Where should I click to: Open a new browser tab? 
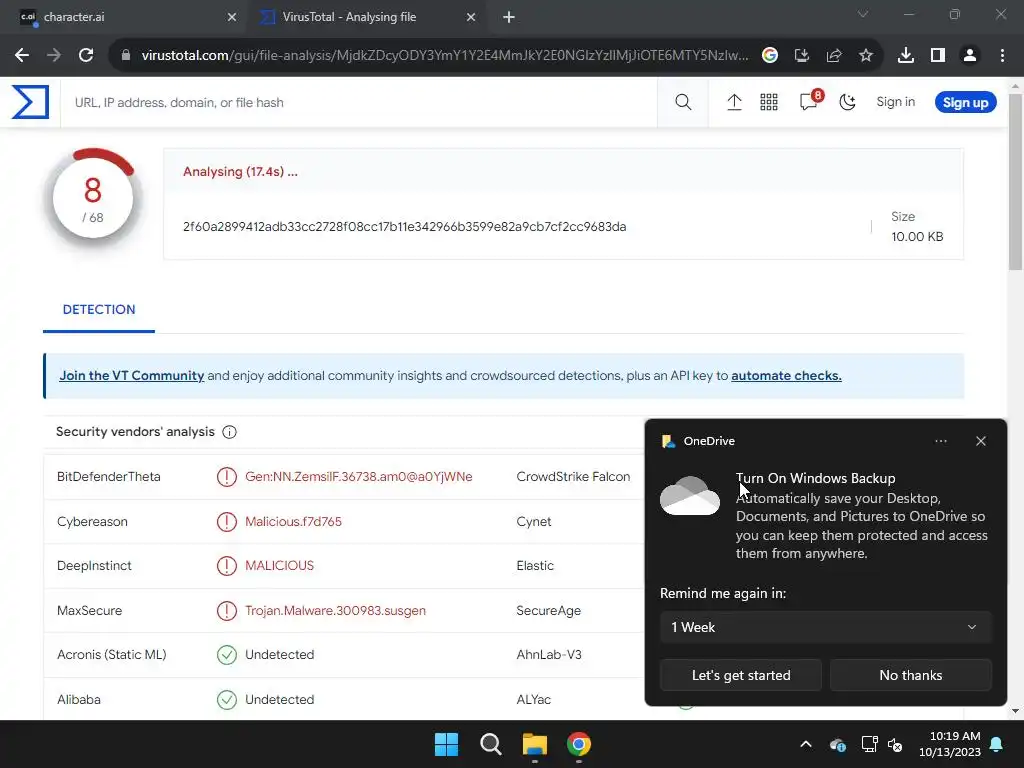[509, 17]
